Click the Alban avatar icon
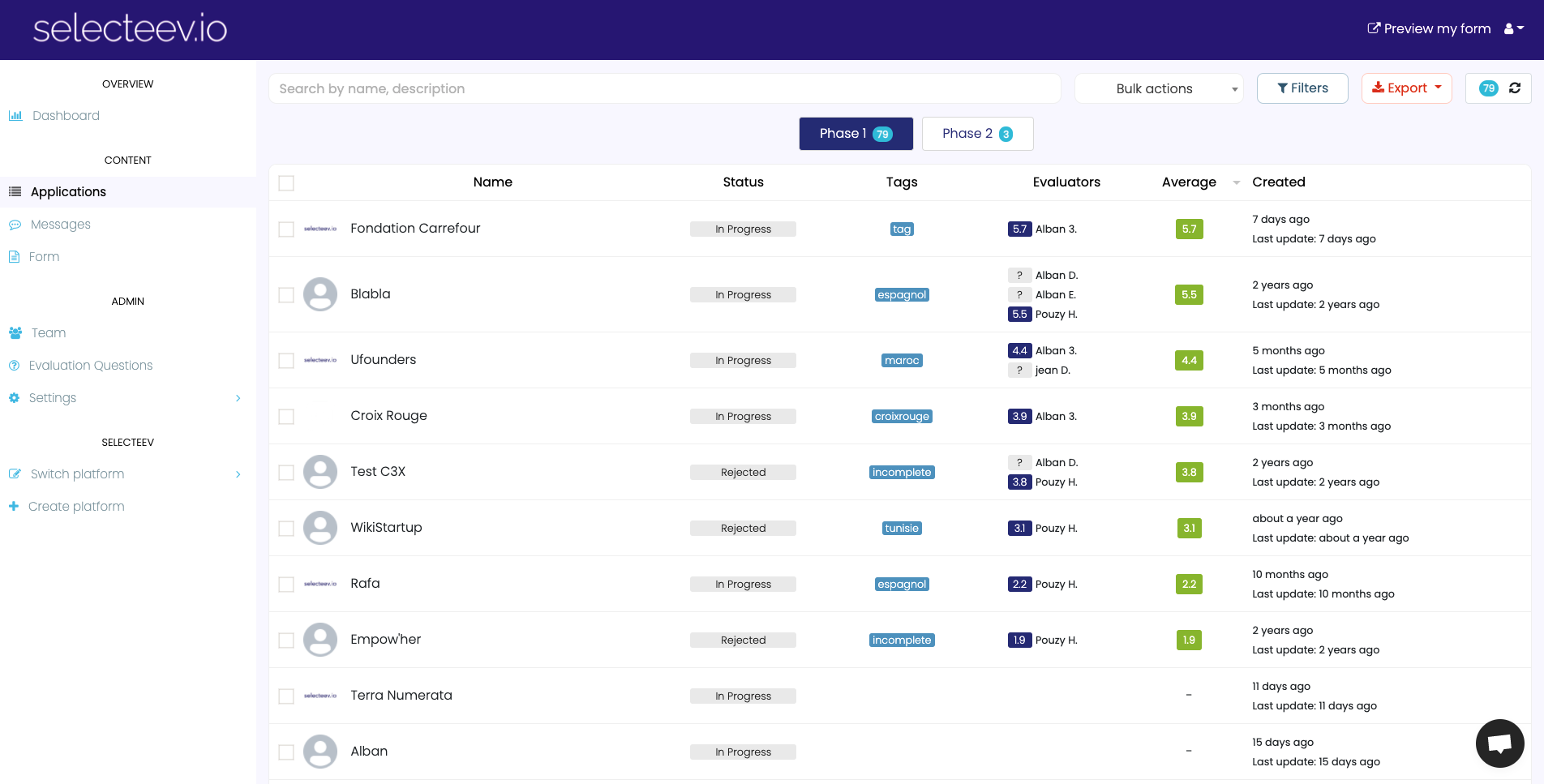The width and height of the screenshot is (1544, 784). [320, 752]
